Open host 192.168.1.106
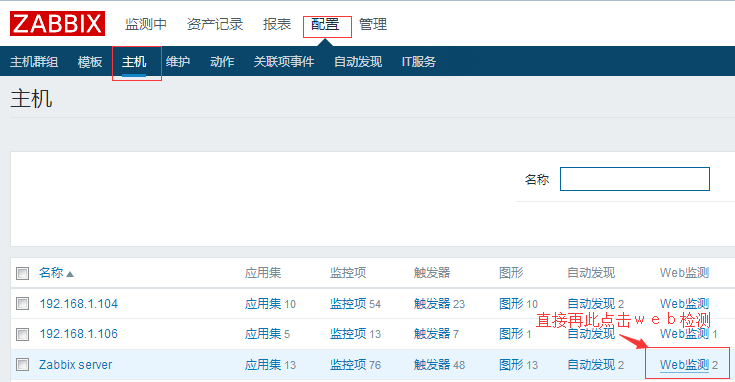735x382 pixels. click(x=78, y=334)
